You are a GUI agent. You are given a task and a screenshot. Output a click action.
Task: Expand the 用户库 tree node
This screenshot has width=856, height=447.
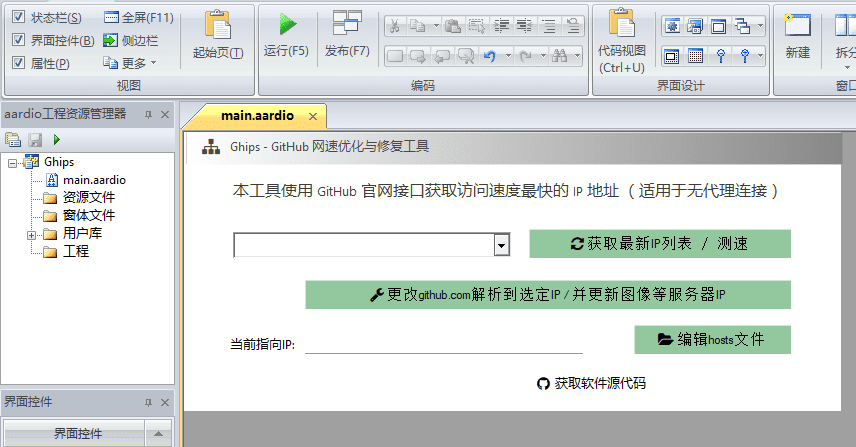32,234
